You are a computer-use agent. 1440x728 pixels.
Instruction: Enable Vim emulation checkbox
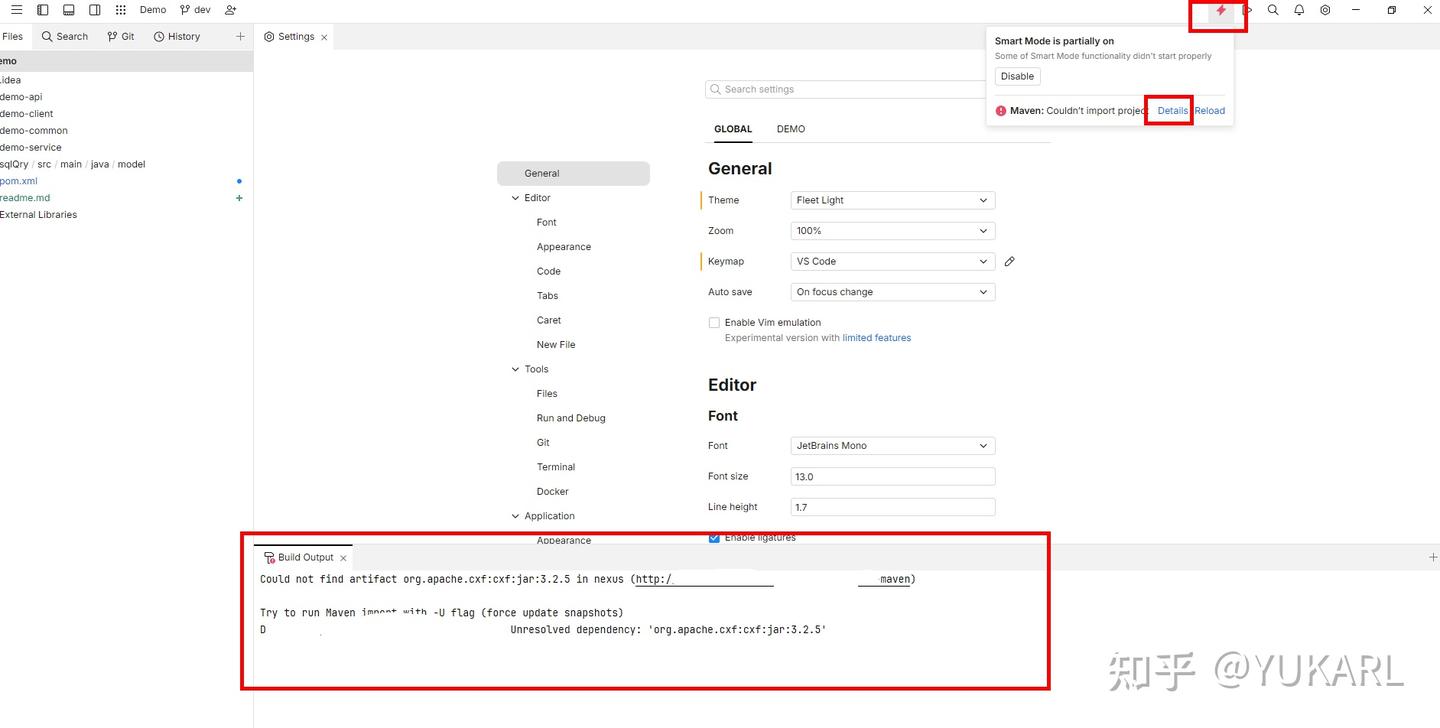(714, 322)
